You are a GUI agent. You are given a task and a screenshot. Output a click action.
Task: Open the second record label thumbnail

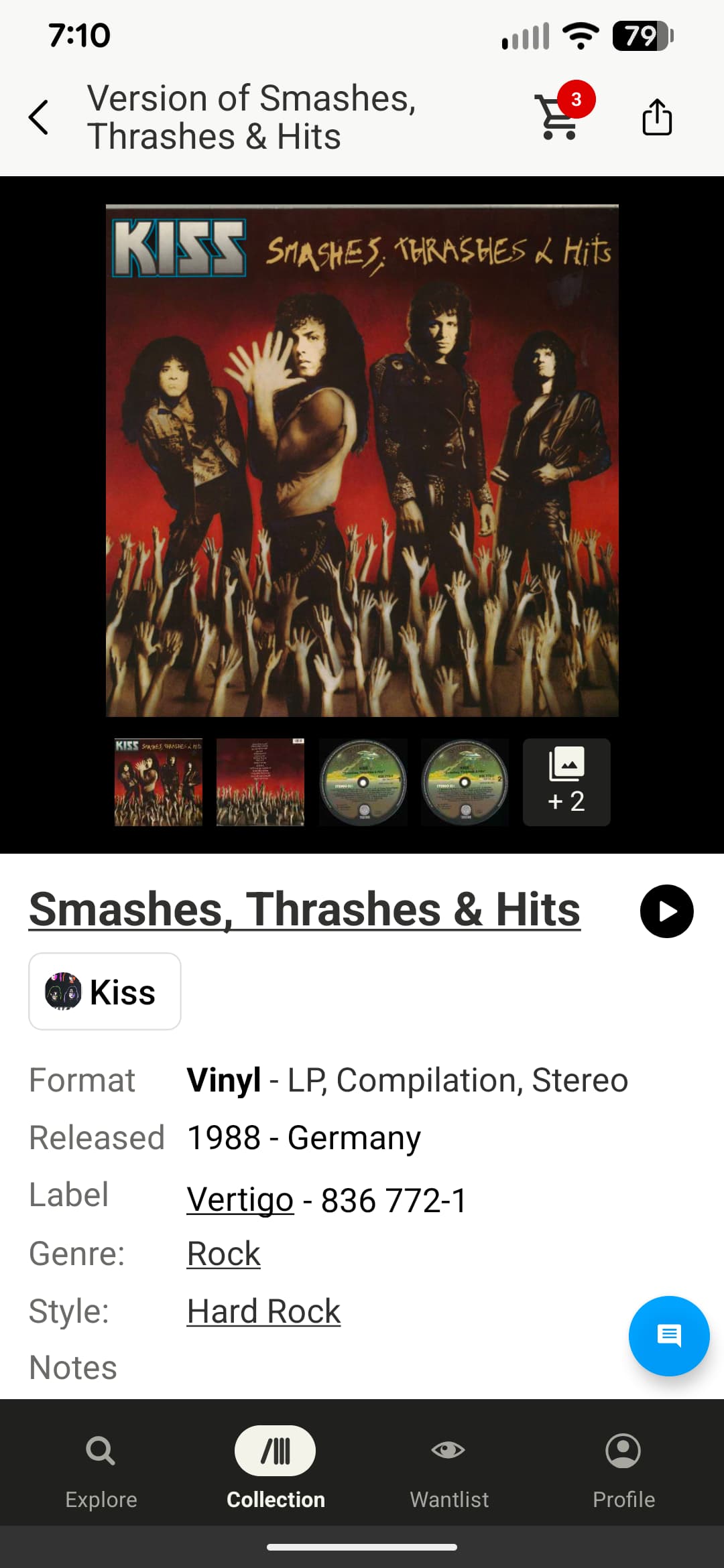(x=465, y=782)
